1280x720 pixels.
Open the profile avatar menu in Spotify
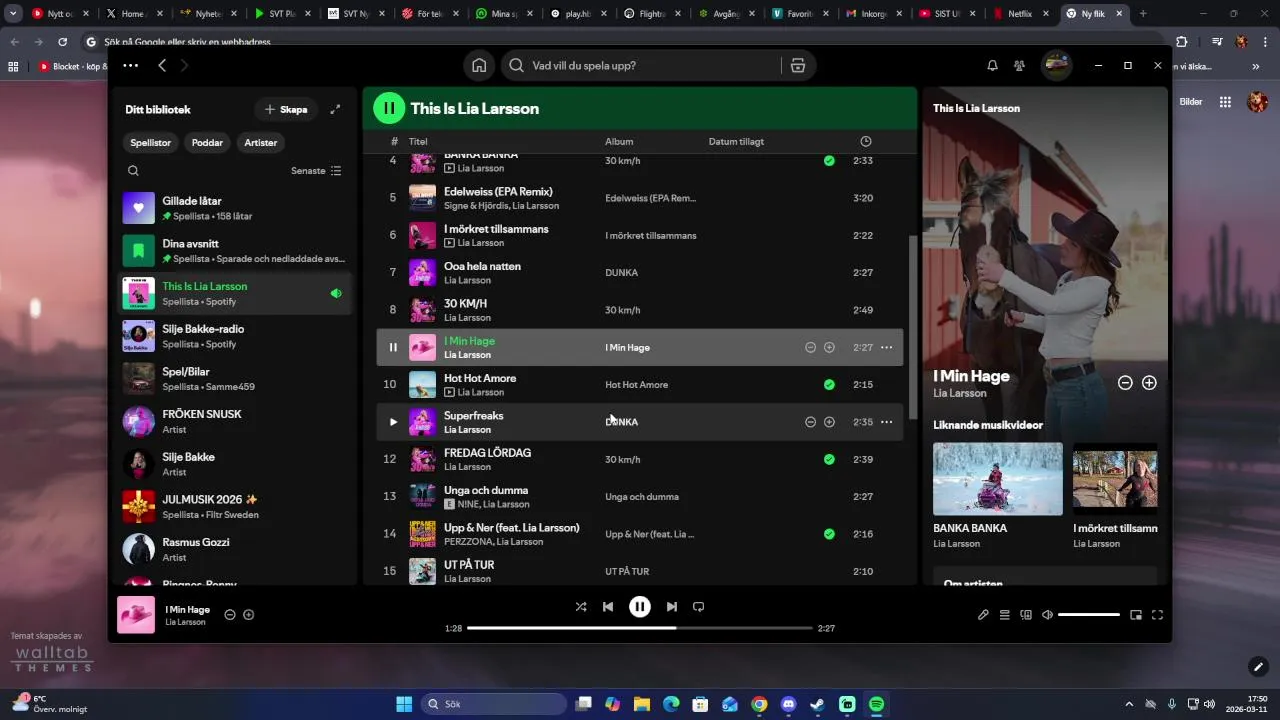pos(1056,65)
